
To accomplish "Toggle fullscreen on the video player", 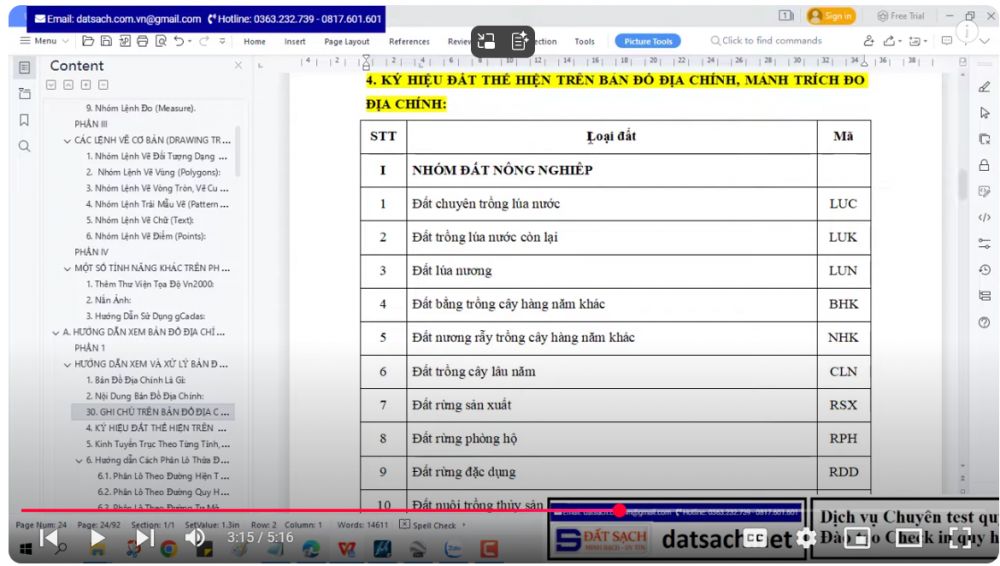I will pyautogui.click(x=960, y=538).
